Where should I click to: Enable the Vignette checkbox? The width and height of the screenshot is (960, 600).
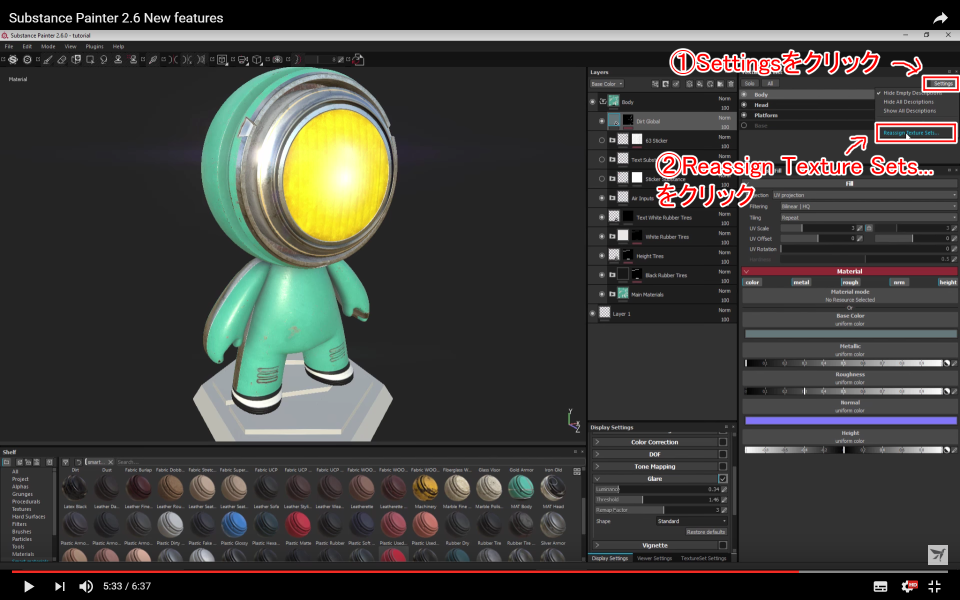tap(722, 545)
